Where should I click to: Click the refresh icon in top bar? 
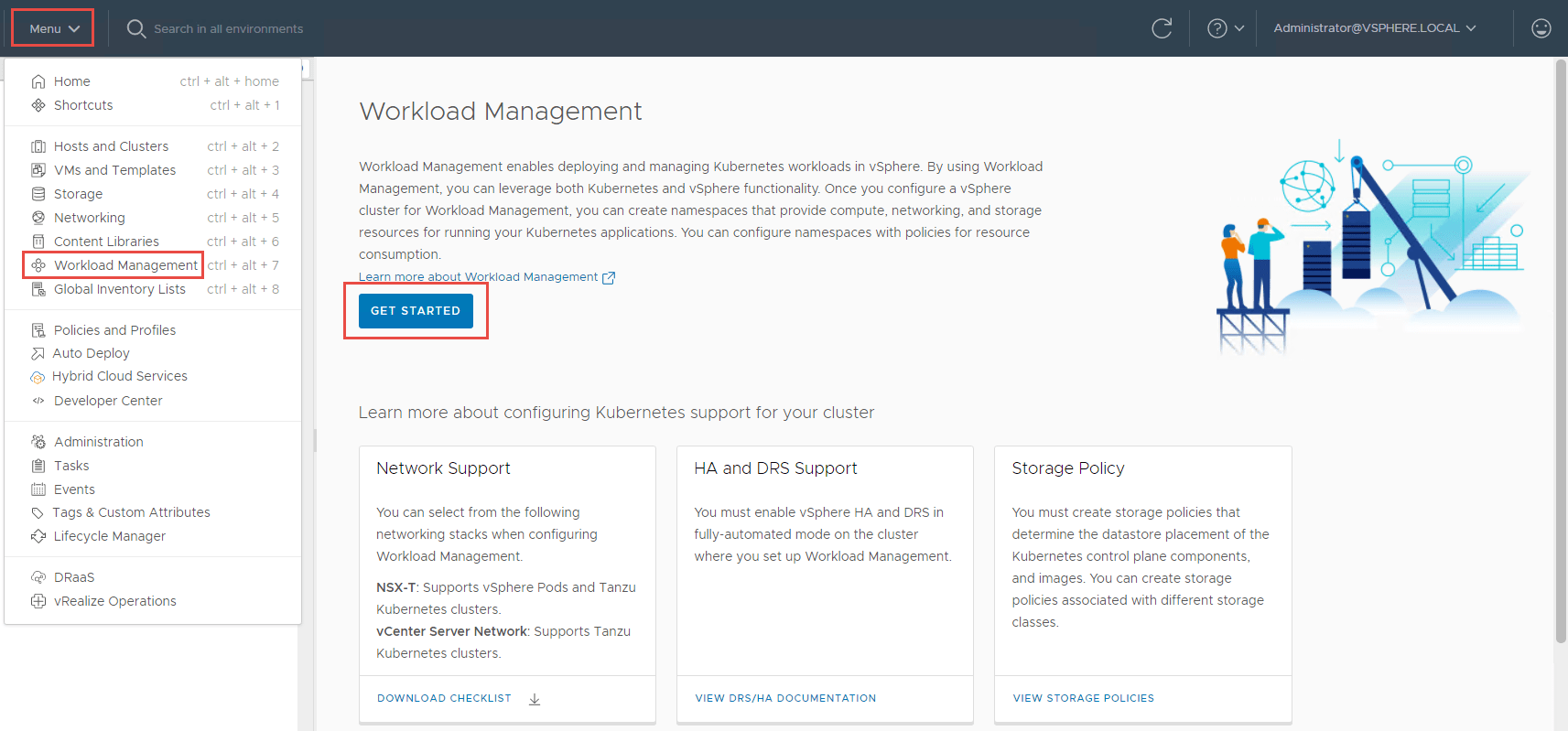tap(1162, 28)
